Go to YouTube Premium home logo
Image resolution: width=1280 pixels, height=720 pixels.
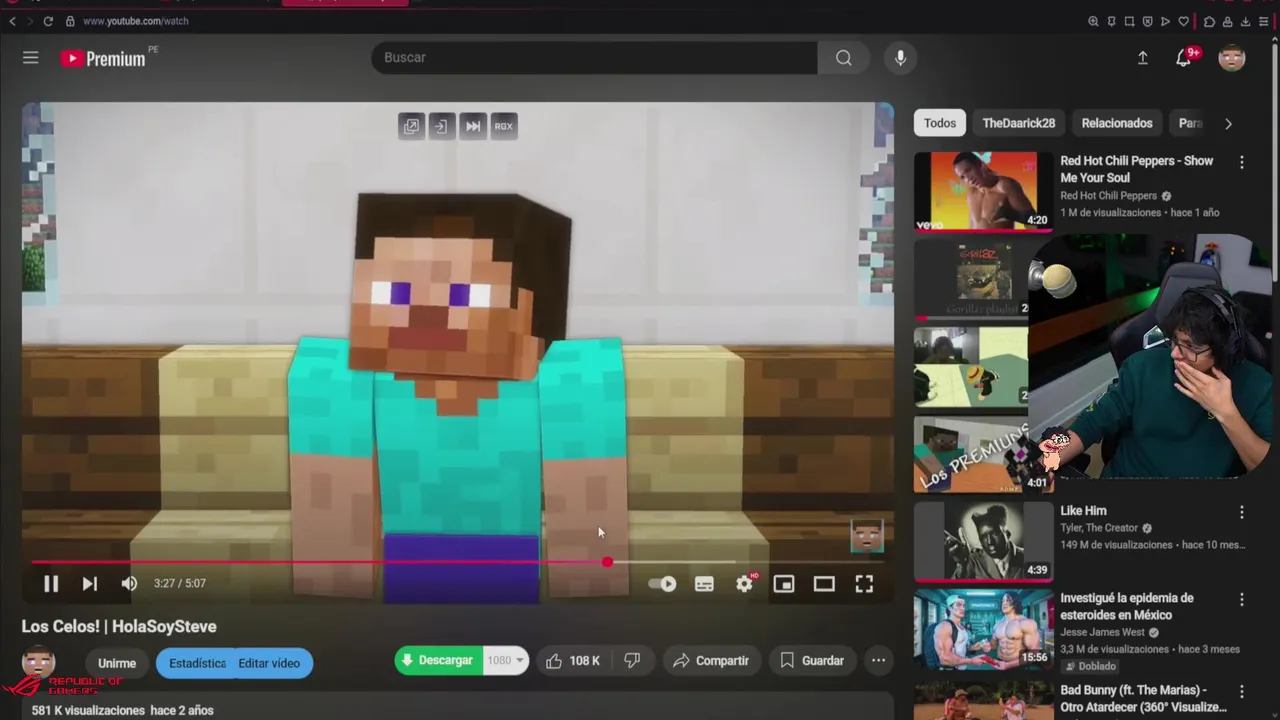[x=103, y=58]
